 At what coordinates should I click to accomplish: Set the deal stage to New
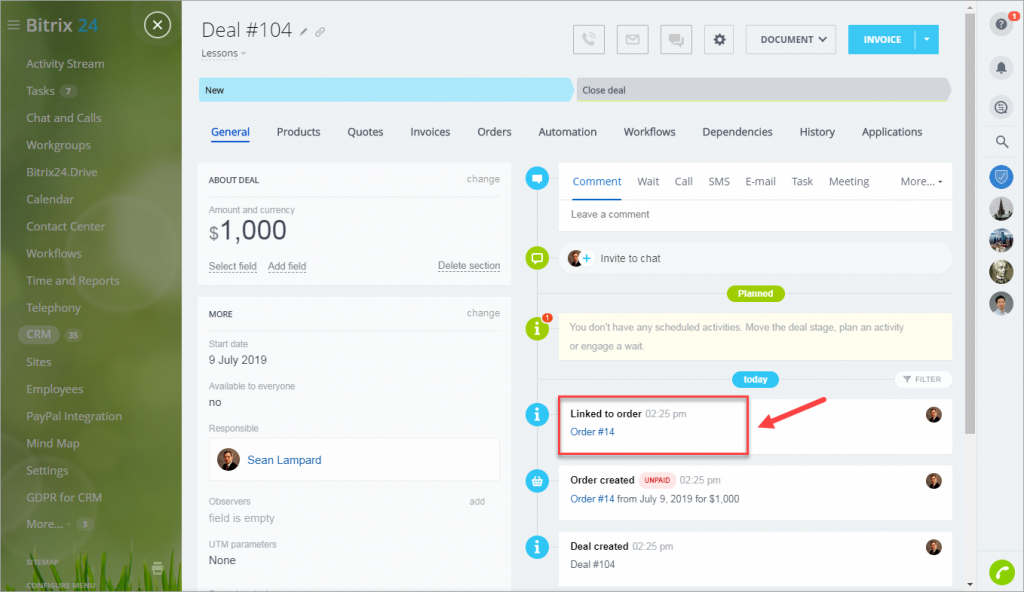click(386, 90)
